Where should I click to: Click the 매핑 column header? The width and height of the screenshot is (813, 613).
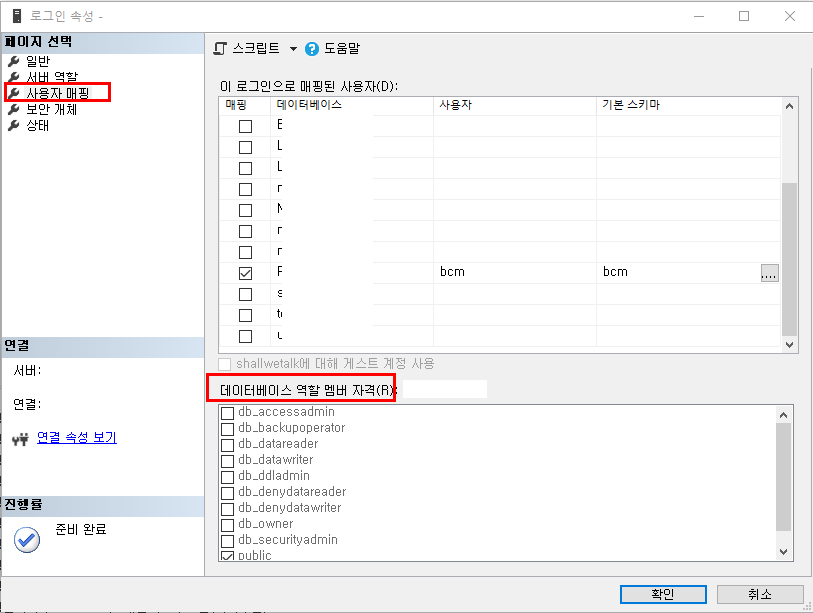coord(245,105)
